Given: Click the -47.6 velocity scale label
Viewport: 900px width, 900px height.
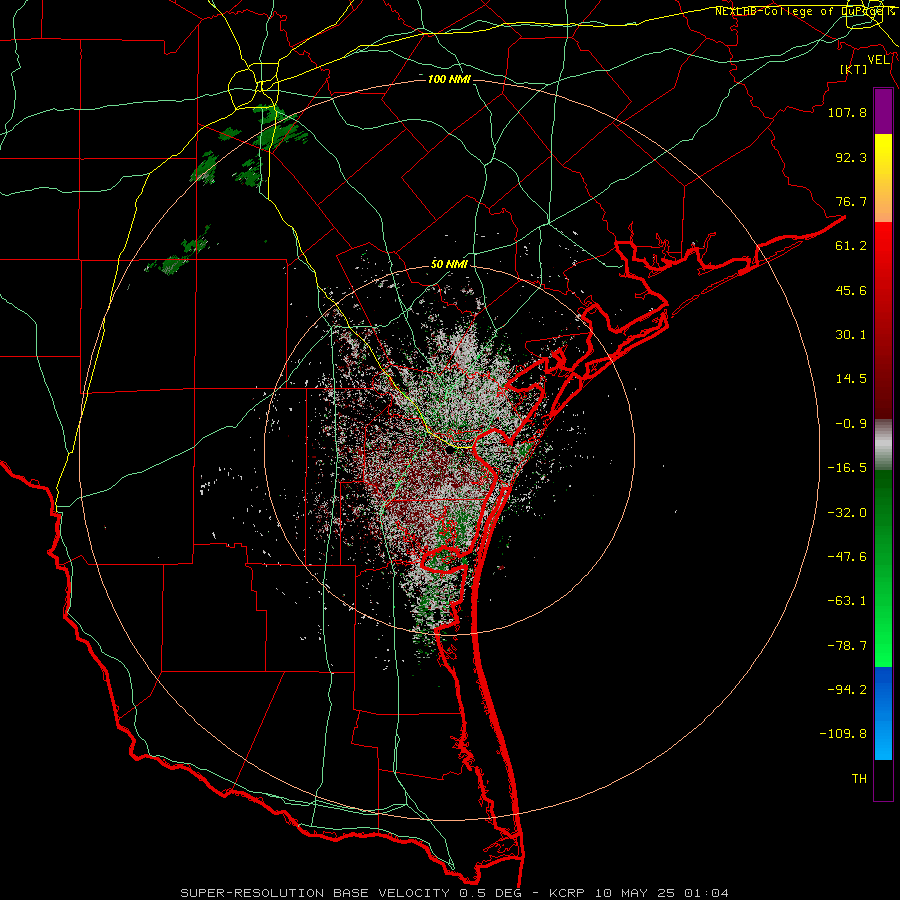Looking at the screenshot, I should click(x=847, y=557).
